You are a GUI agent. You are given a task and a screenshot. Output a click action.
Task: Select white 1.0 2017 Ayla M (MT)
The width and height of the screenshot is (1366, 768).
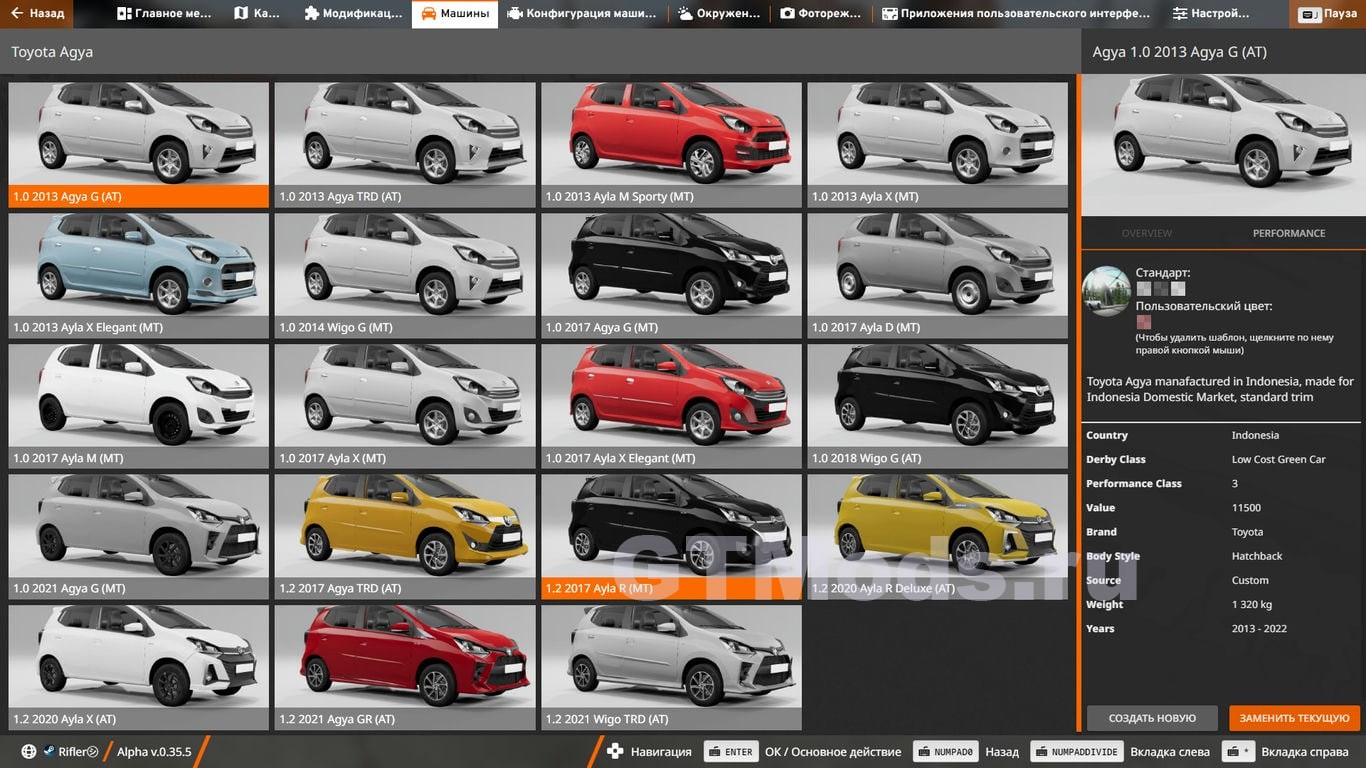click(139, 406)
